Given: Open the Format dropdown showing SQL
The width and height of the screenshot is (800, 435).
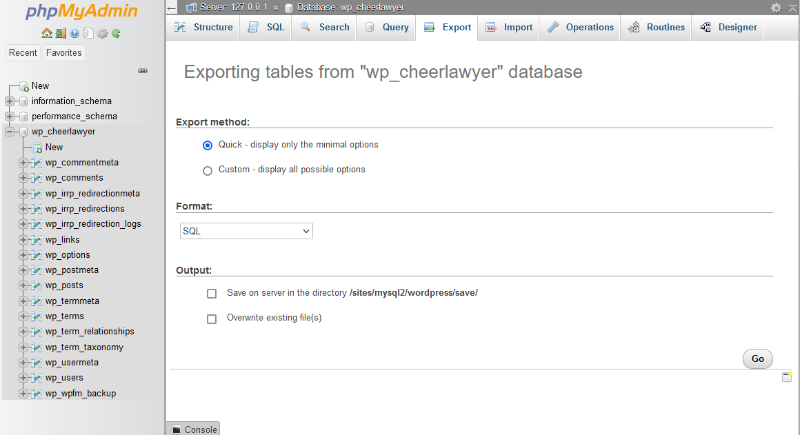Looking at the screenshot, I should (245, 231).
